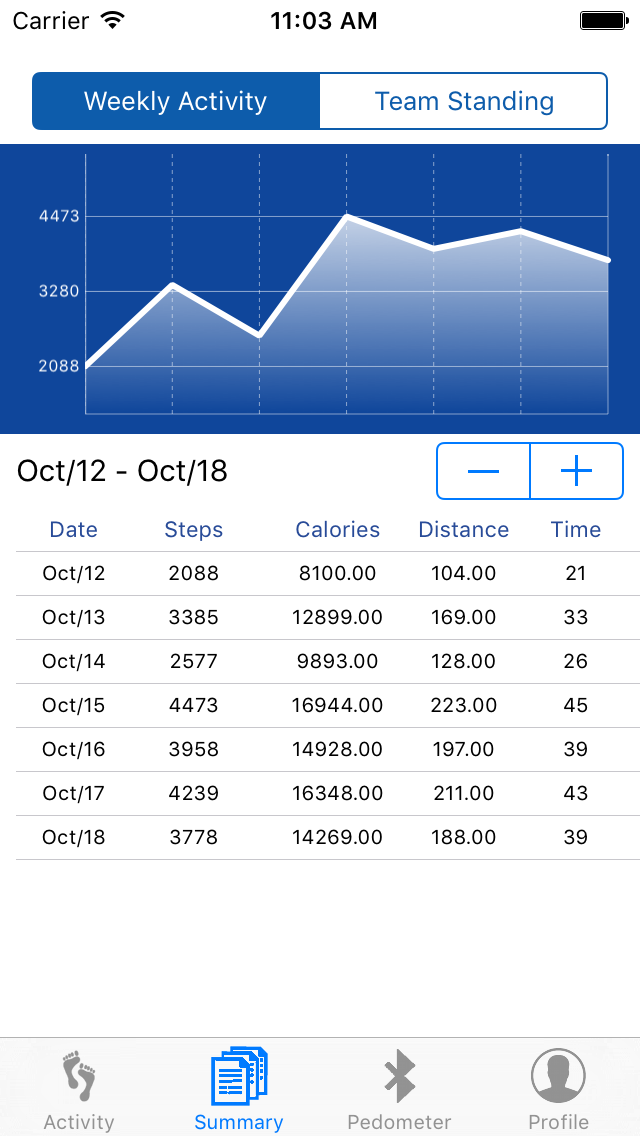This screenshot has width=640, height=1136.
Task: Tap the plus stepper for next week
Action: coord(577,471)
